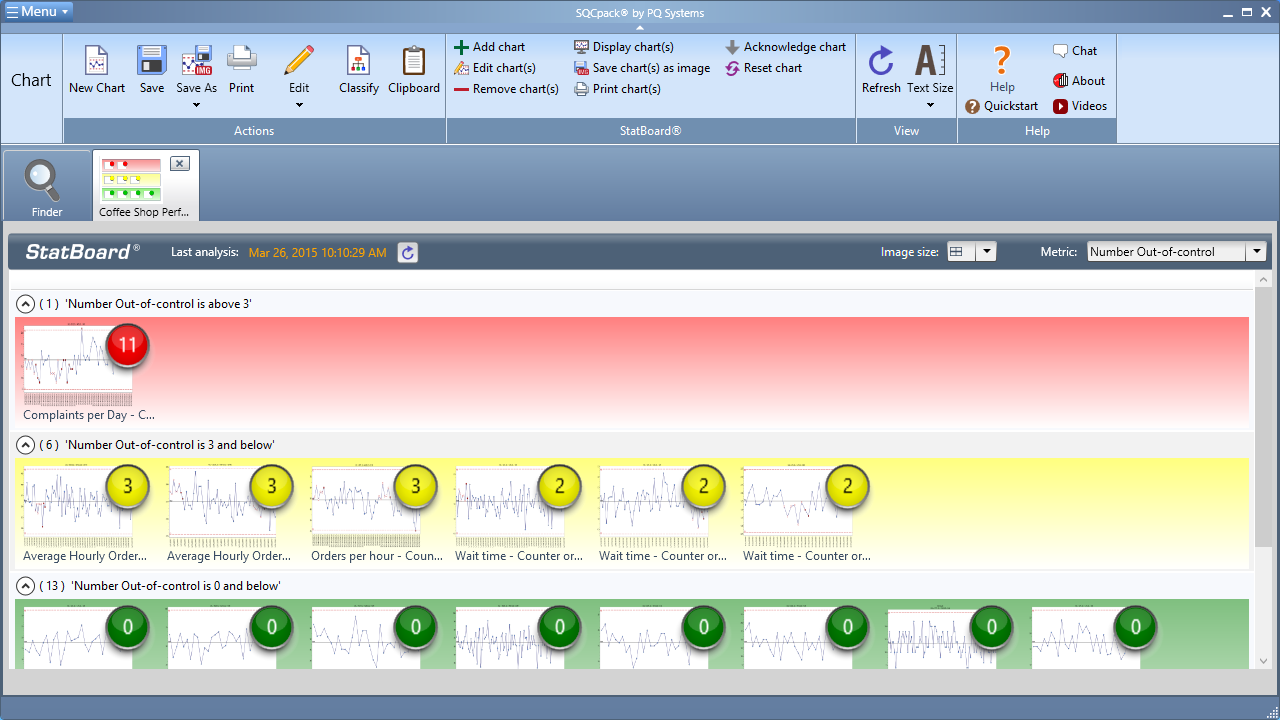1280x720 pixels.
Task: Add a chart using the green plus icon
Action: [x=463, y=46]
